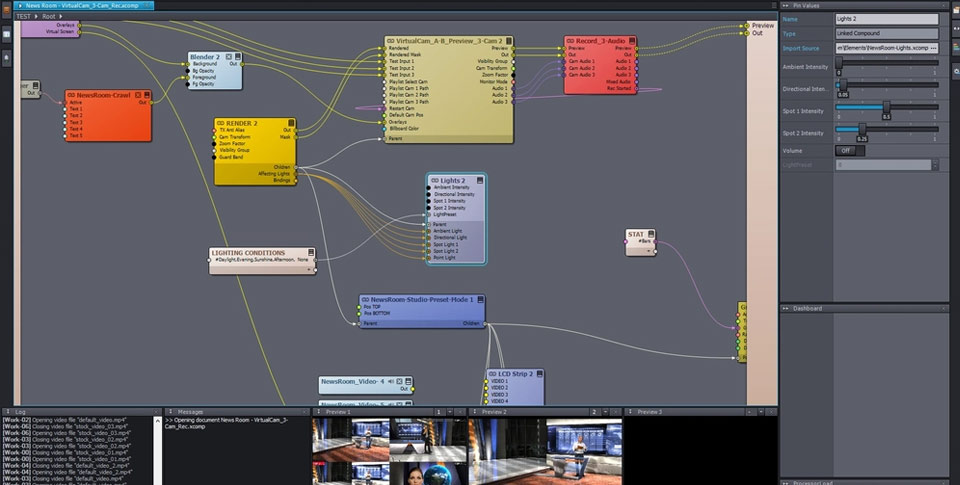Image resolution: width=960 pixels, height=485 pixels.
Task: Click the Active pin on NewsRoom-Crawl node
Action: [x=66, y=102]
